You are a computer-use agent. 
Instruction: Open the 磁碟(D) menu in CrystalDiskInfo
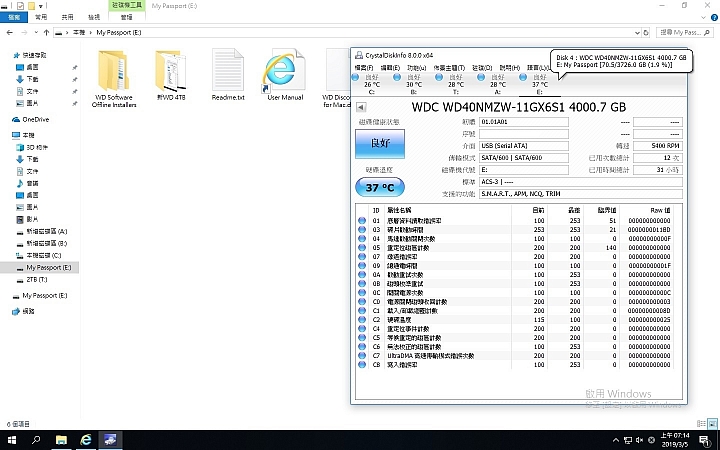(x=482, y=68)
